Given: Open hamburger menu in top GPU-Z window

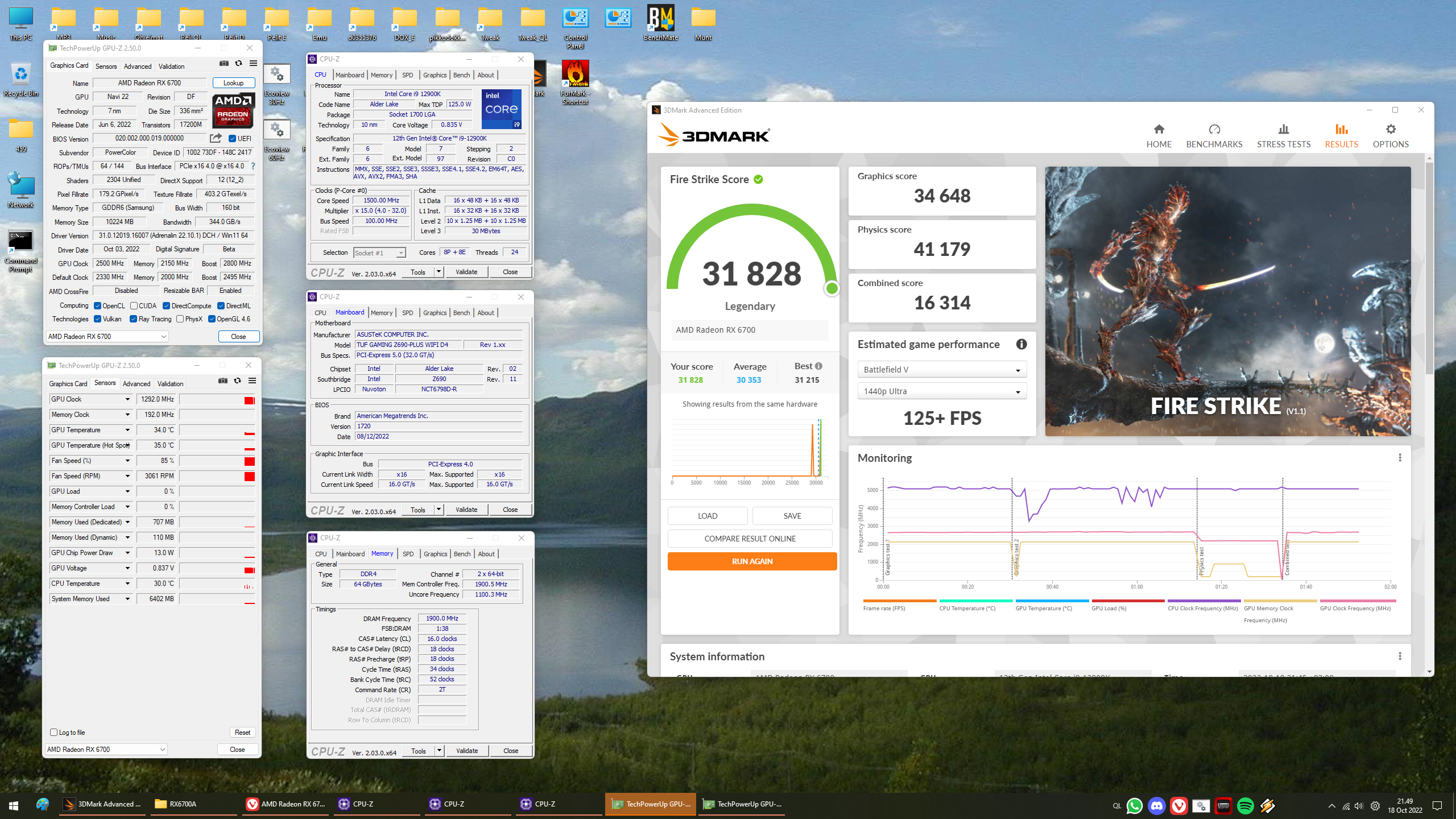Looking at the screenshot, I should pos(254,64).
